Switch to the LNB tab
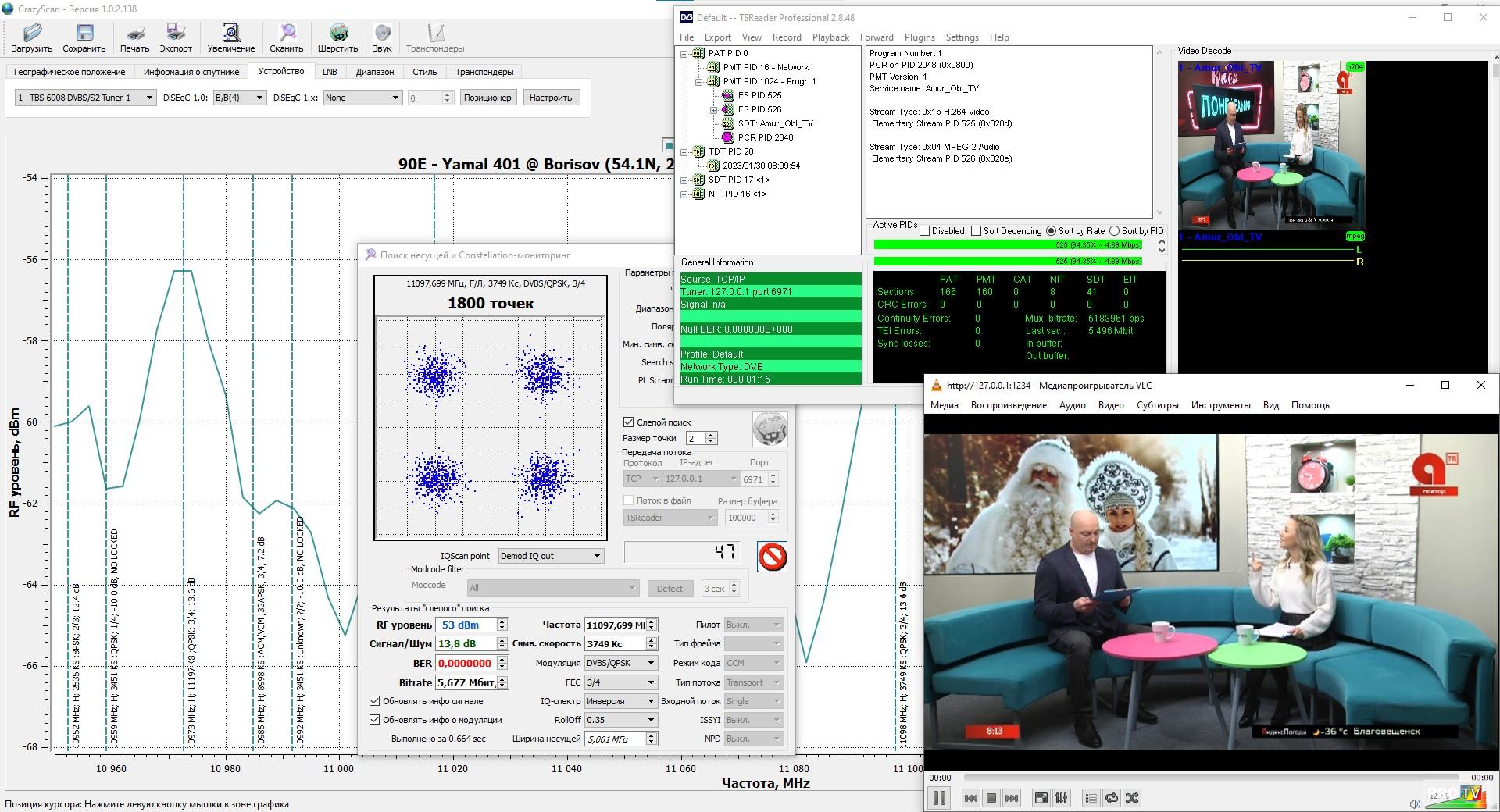 coord(330,72)
